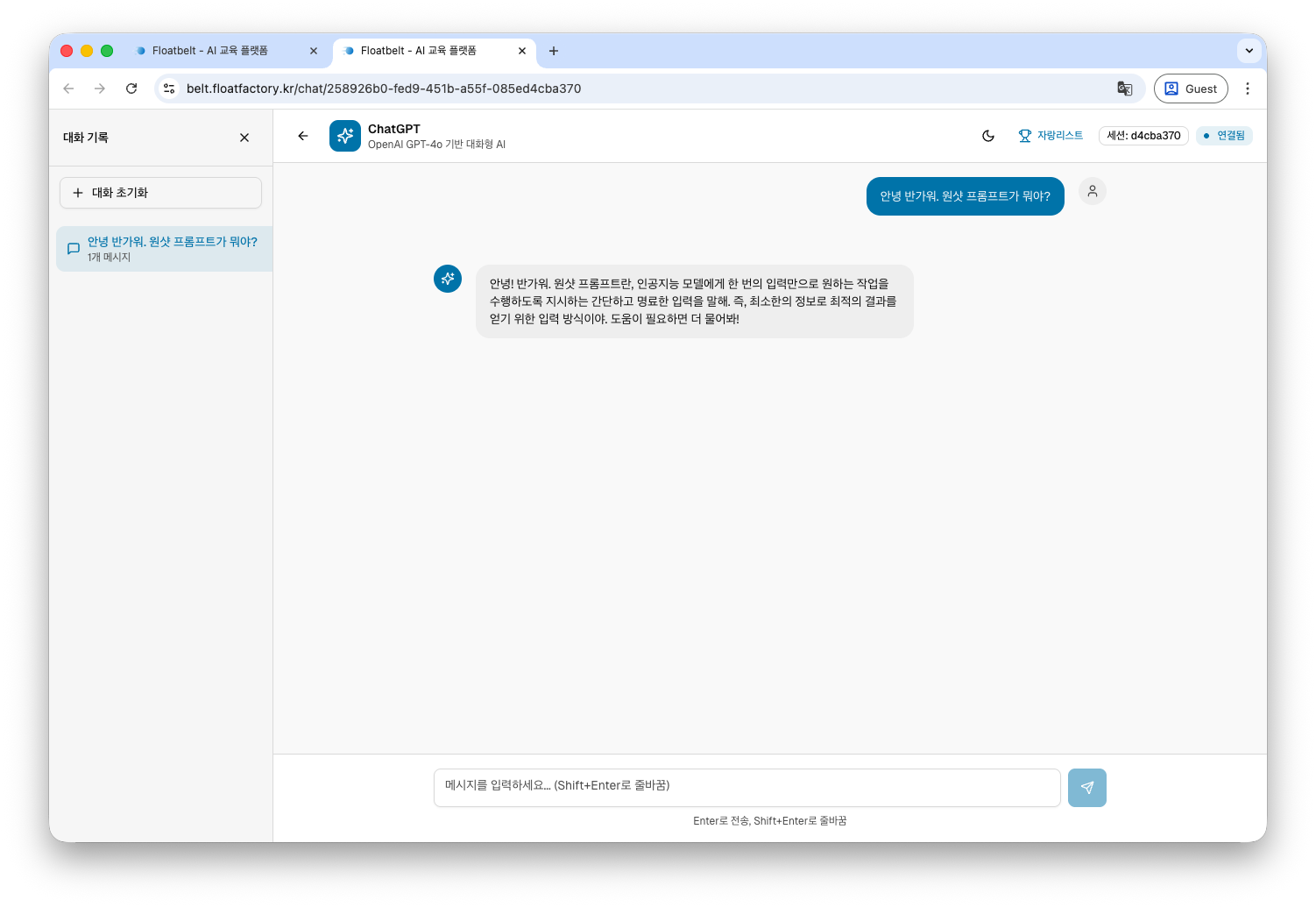Toggle dark mode with the moon icon
The width and height of the screenshot is (1316, 907).
988,136
